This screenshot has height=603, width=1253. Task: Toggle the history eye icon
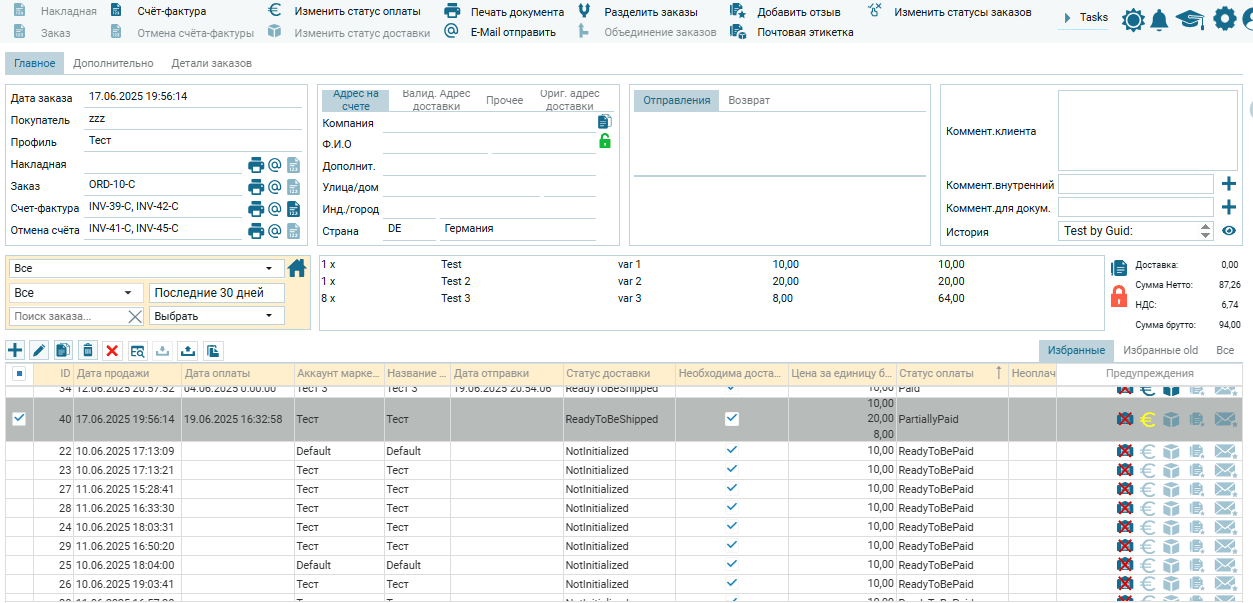point(1229,231)
